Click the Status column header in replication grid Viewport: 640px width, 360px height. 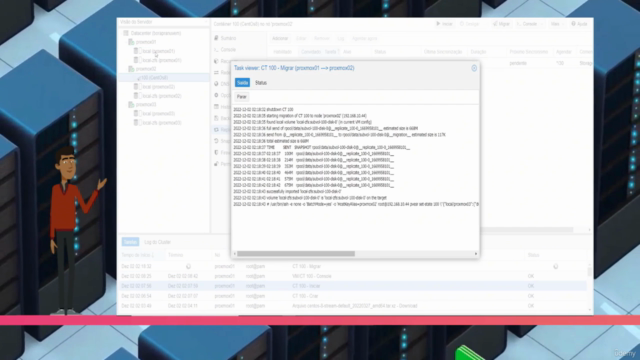tap(380, 52)
